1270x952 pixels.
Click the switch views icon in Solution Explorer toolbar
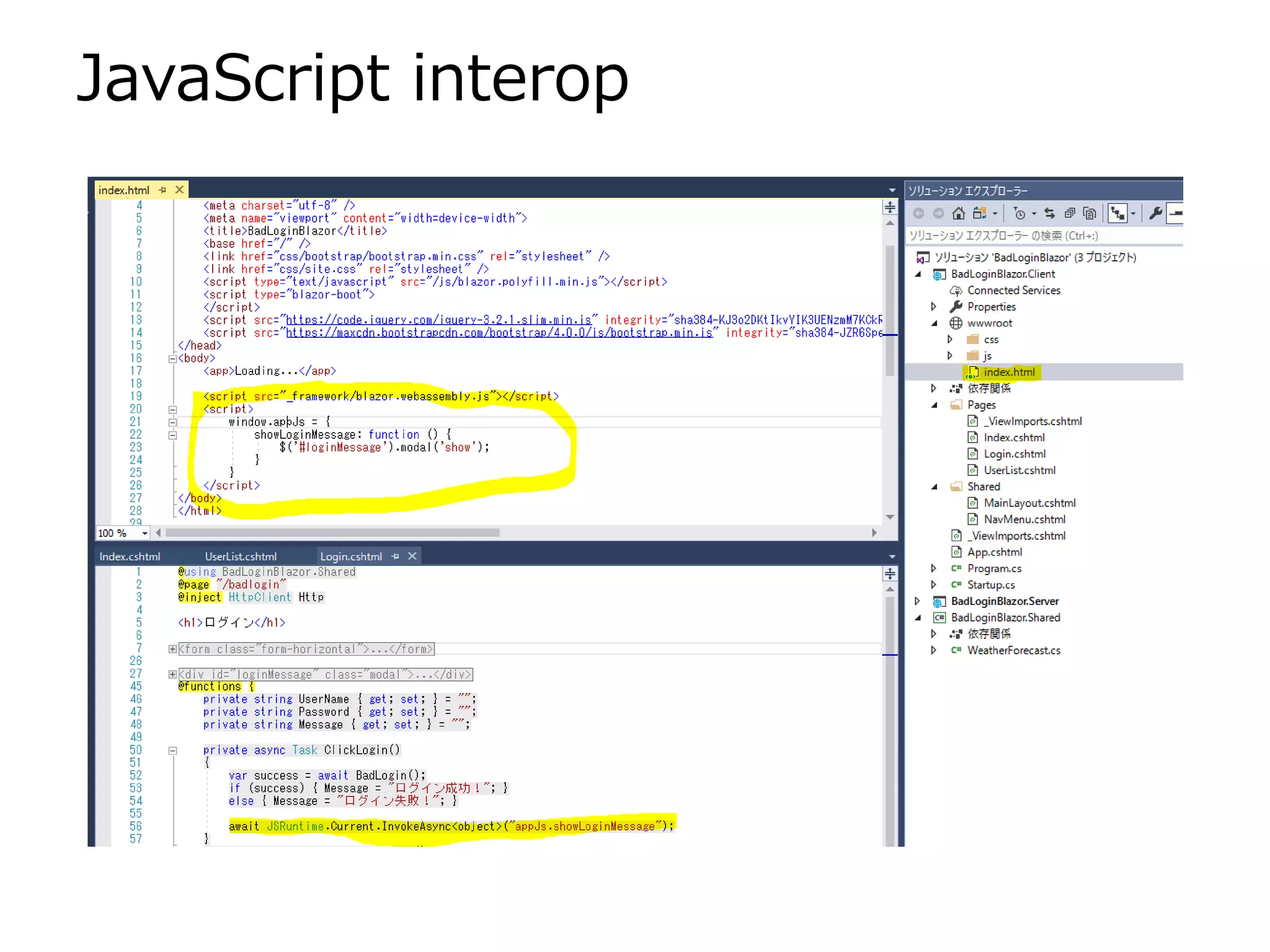tap(979, 213)
